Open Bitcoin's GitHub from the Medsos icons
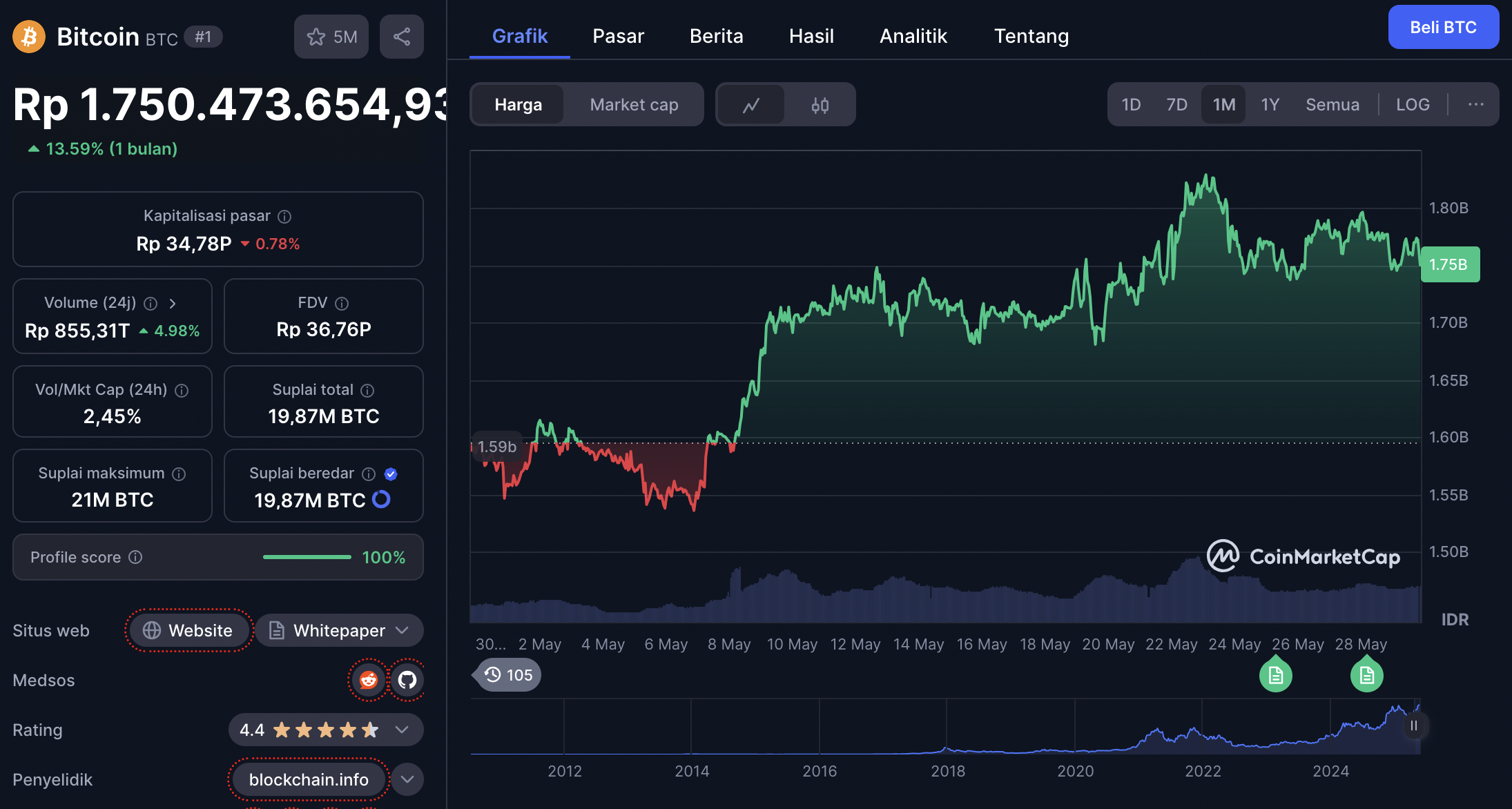Viewport: 1512px width, 809px height. (407, 680)
